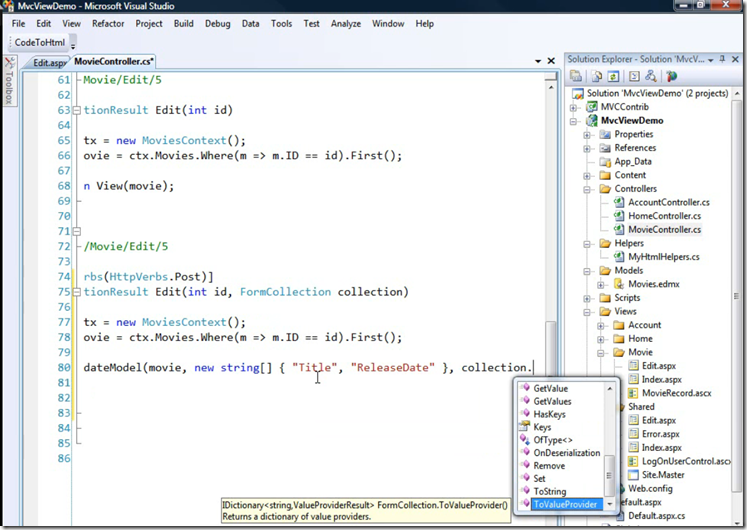
Task: Collapse the Views folder
Action: [587, 312]
